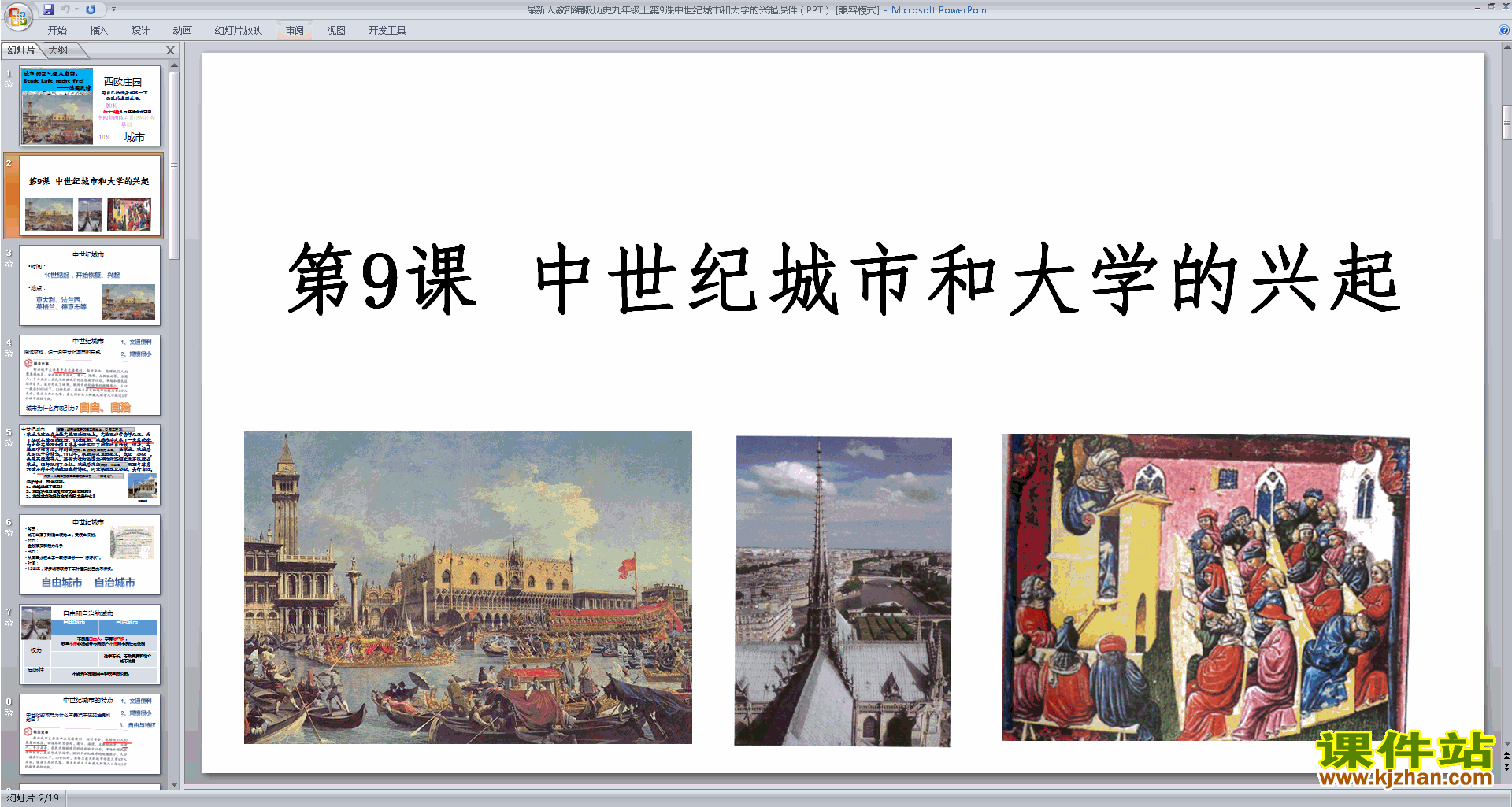The width and height of the screenshot is (1512, 807).
Task: Open the 审阅 ribbon tab
Action: 295,31
